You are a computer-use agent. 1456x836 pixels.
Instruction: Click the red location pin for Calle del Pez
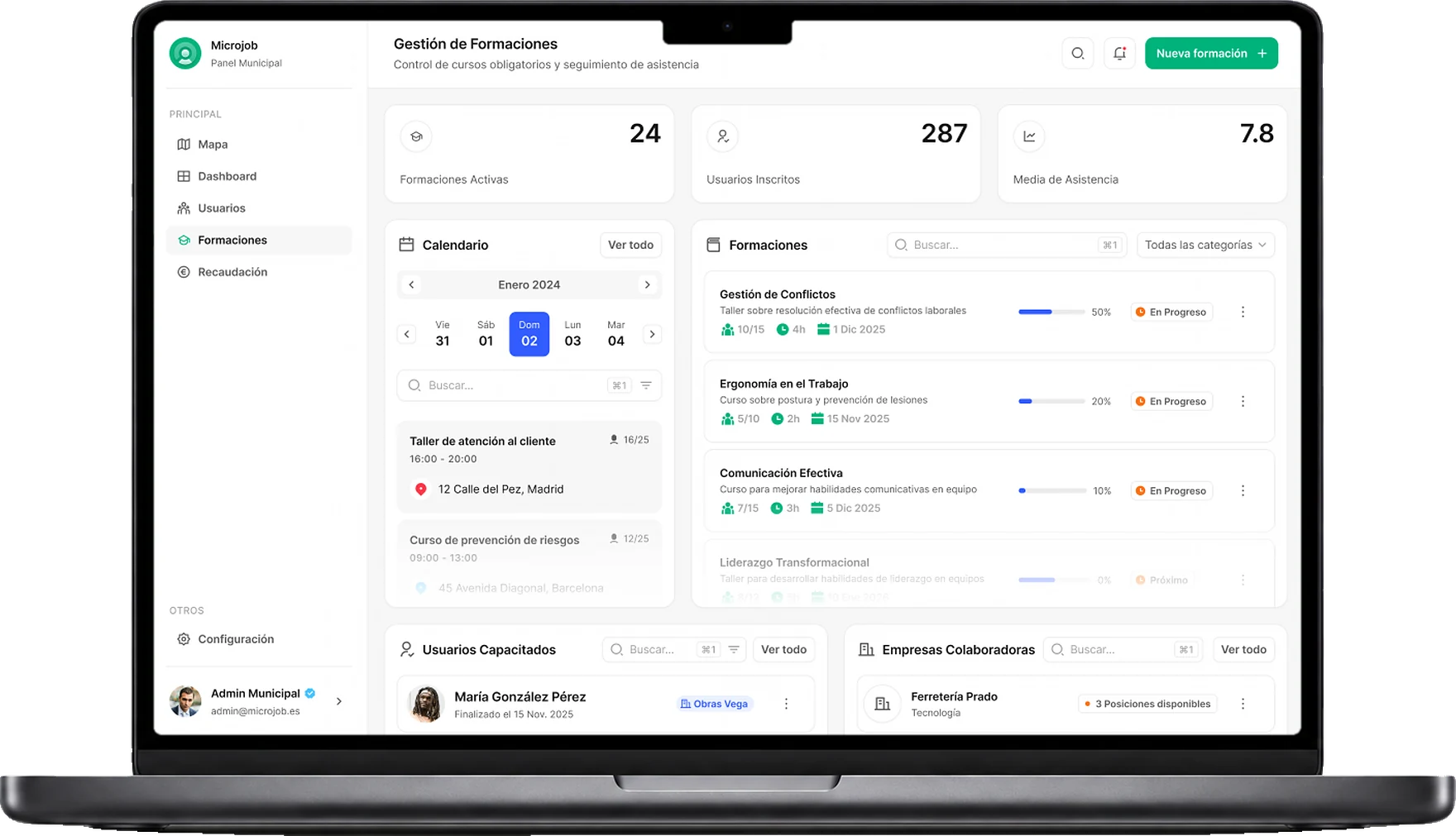click(x=421, y=490)
